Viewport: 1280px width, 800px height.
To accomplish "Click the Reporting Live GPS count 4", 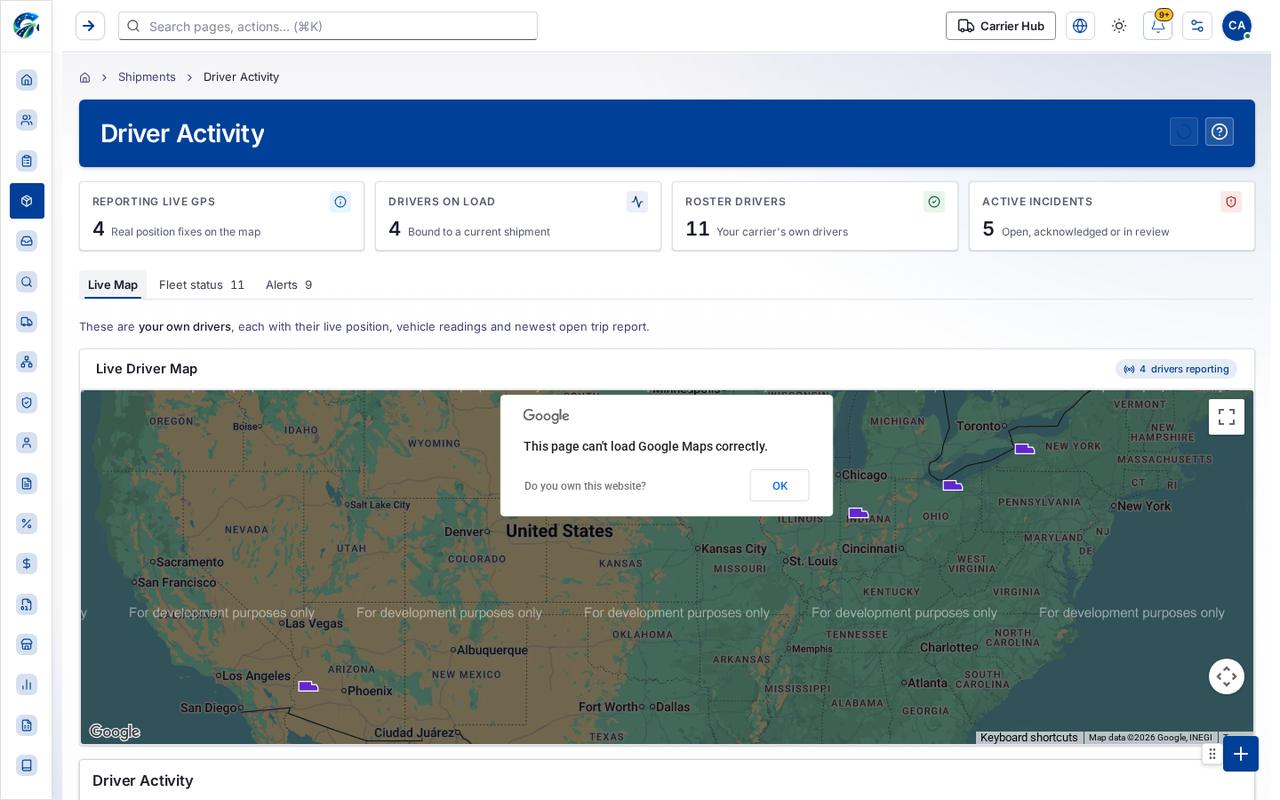I will click(98, 229).
